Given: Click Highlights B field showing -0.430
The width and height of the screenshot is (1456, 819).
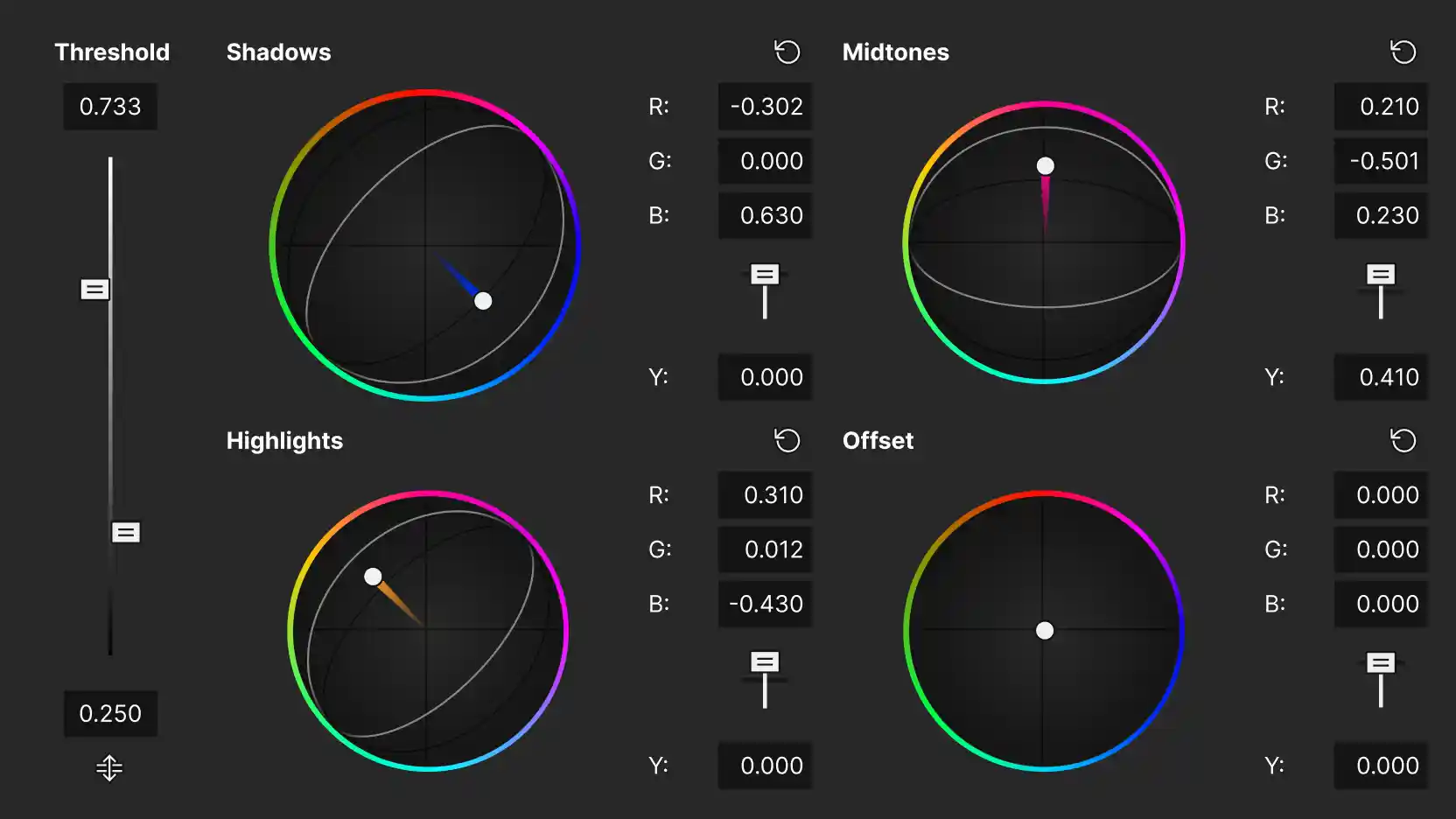Looking at the screenshot, I should pos(765,604).
